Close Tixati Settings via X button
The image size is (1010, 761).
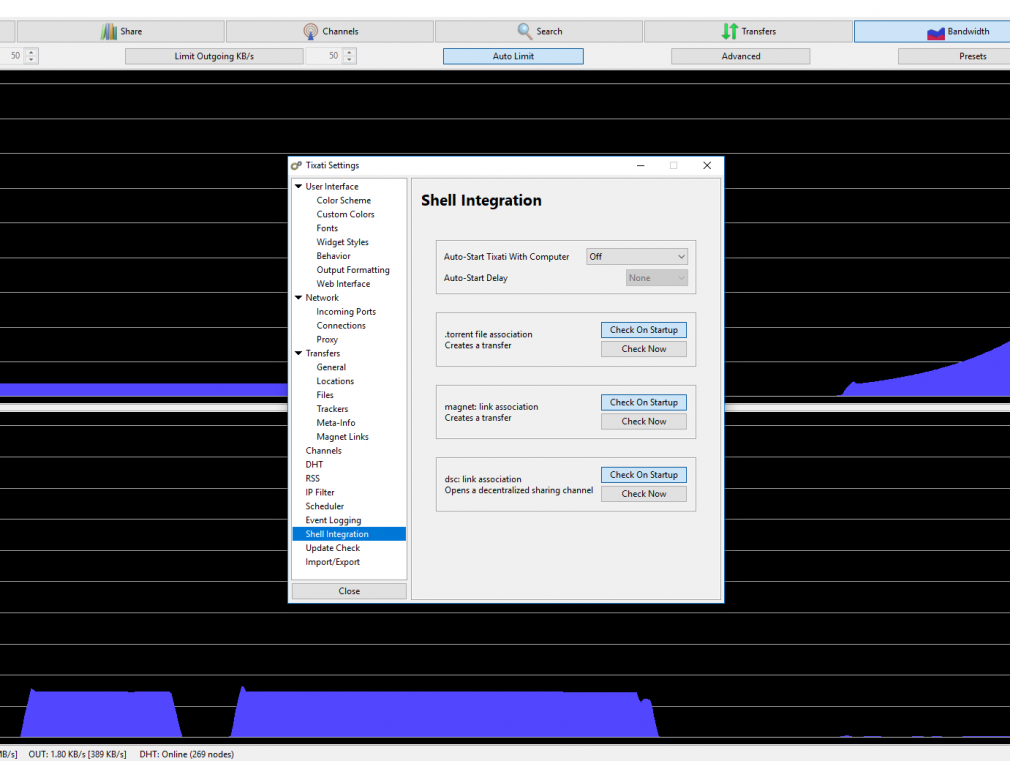[707, 166]
